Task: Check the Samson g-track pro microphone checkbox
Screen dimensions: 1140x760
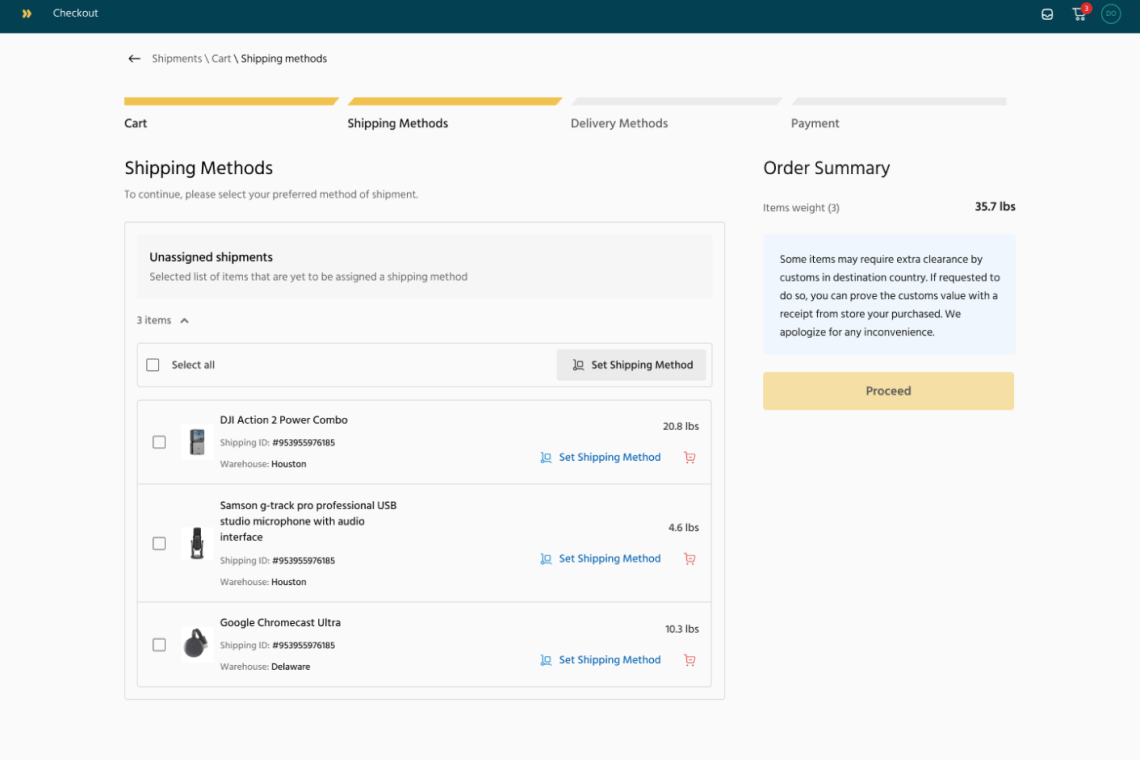Action: click(x=159, y=543)
